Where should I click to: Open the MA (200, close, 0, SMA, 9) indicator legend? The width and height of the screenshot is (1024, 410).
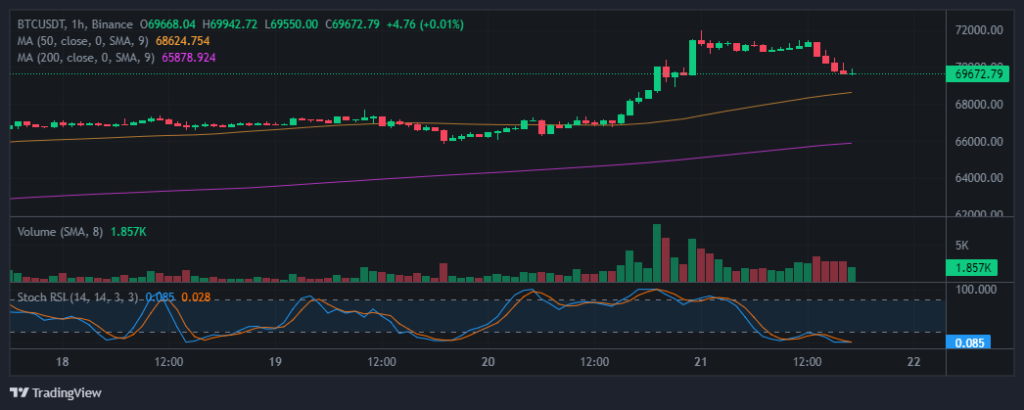click(x=86, y=57)
